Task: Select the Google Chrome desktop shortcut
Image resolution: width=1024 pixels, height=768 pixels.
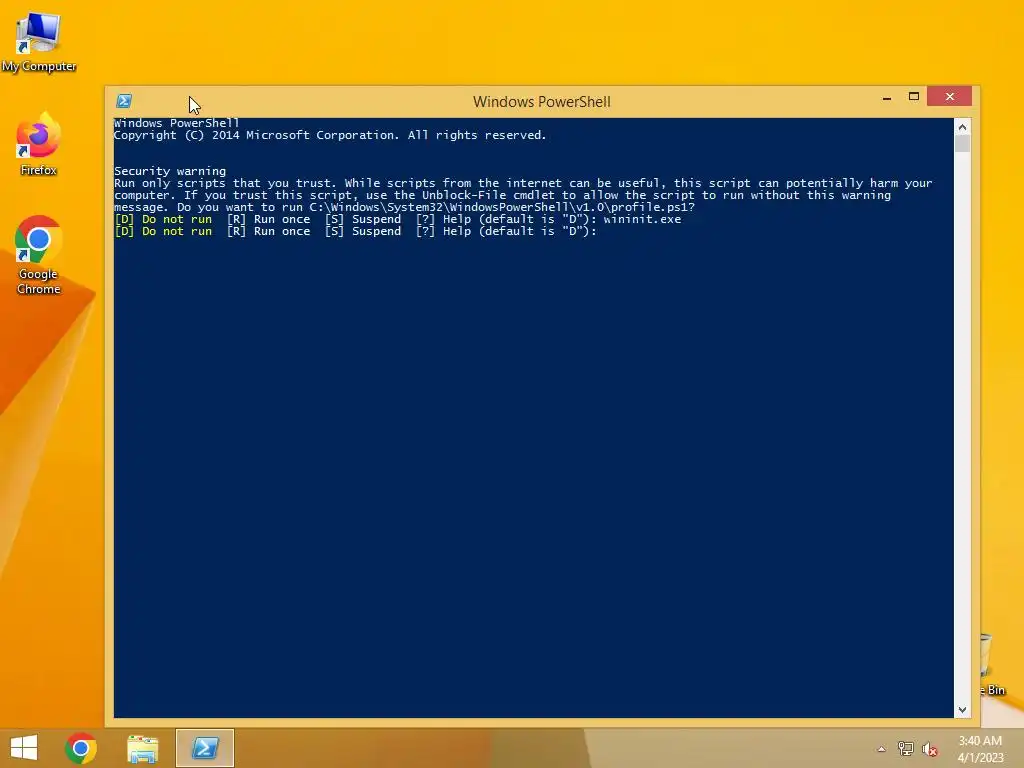Action: (x=39, y=255)
